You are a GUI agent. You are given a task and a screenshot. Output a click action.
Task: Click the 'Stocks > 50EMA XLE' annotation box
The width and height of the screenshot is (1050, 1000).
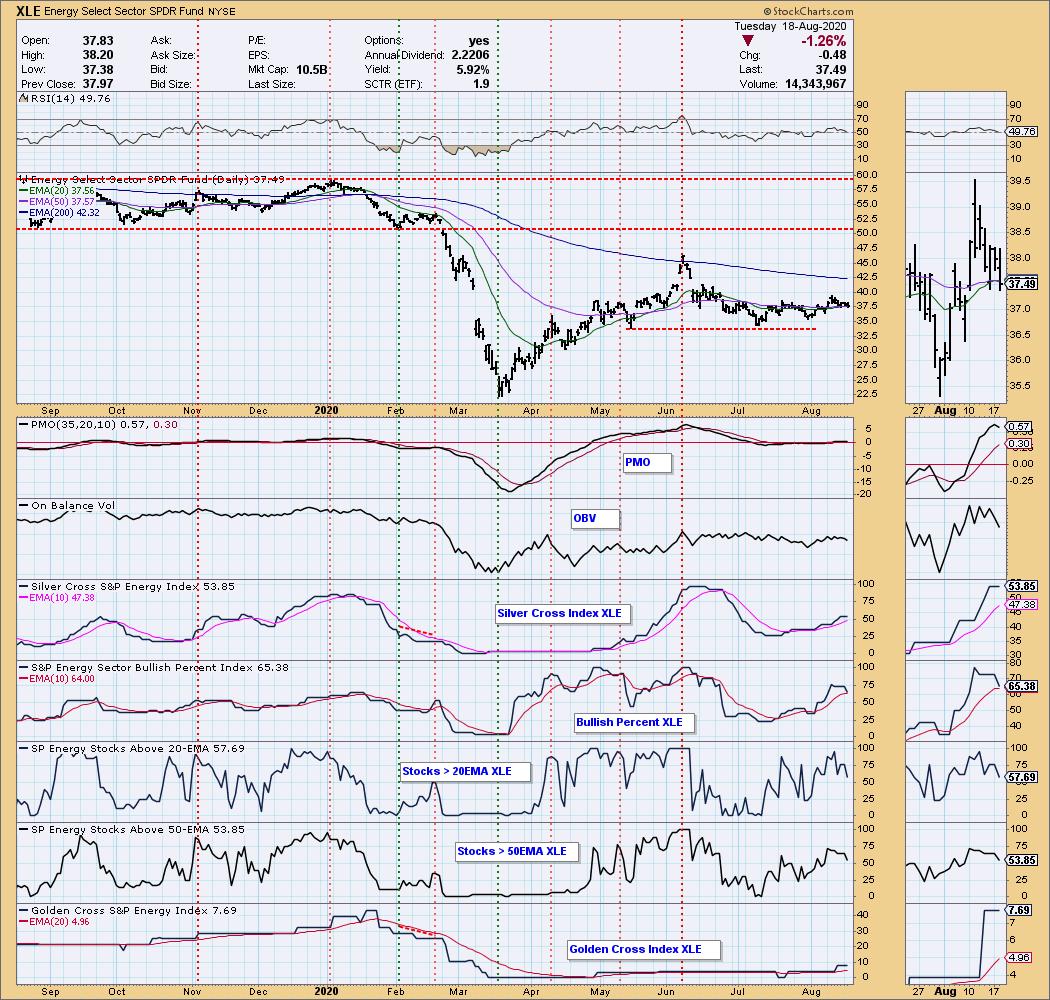[516, 851]
